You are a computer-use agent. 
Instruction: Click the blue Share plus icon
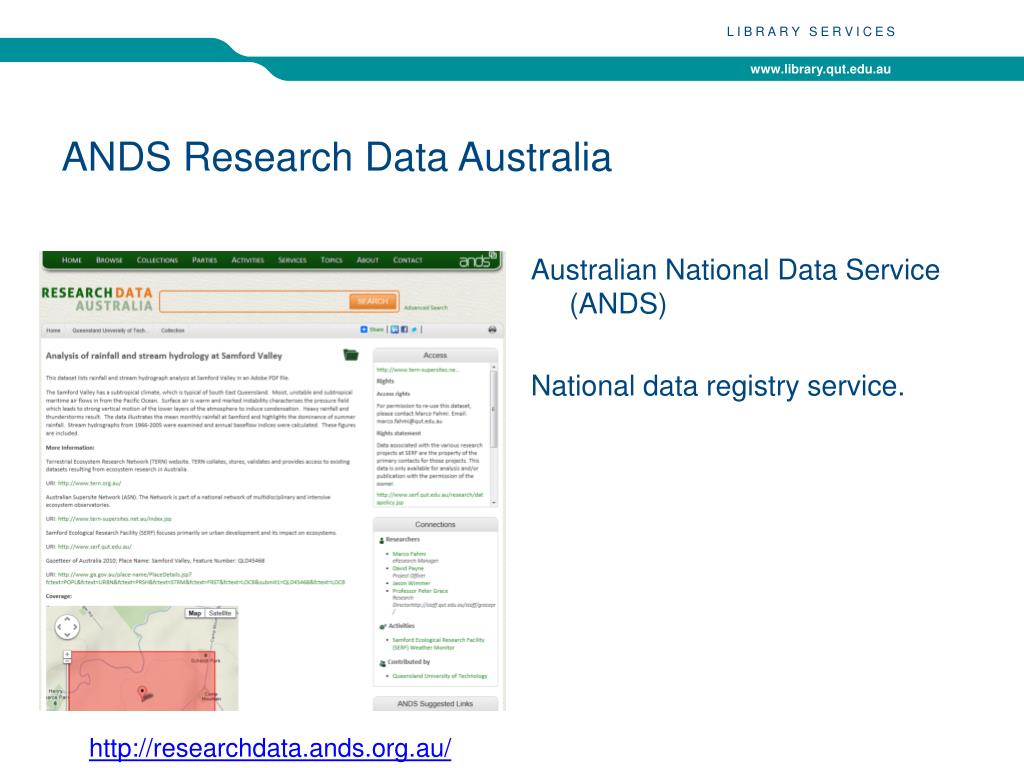click(364, 330)
